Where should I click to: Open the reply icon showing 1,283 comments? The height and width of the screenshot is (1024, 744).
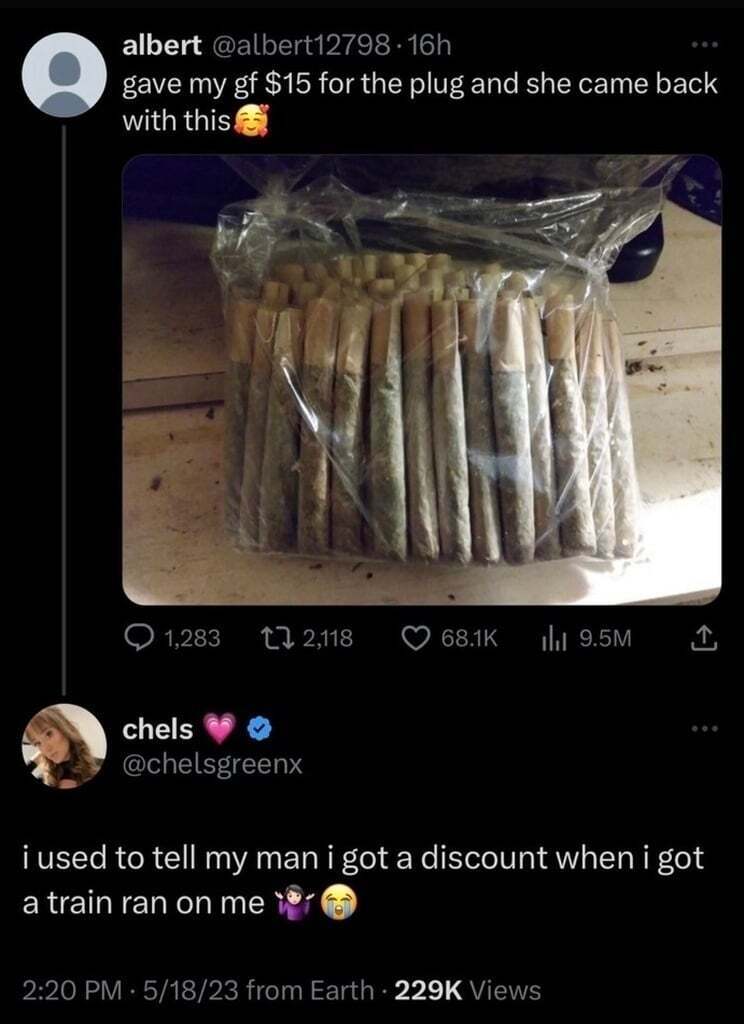coord(138,638)
